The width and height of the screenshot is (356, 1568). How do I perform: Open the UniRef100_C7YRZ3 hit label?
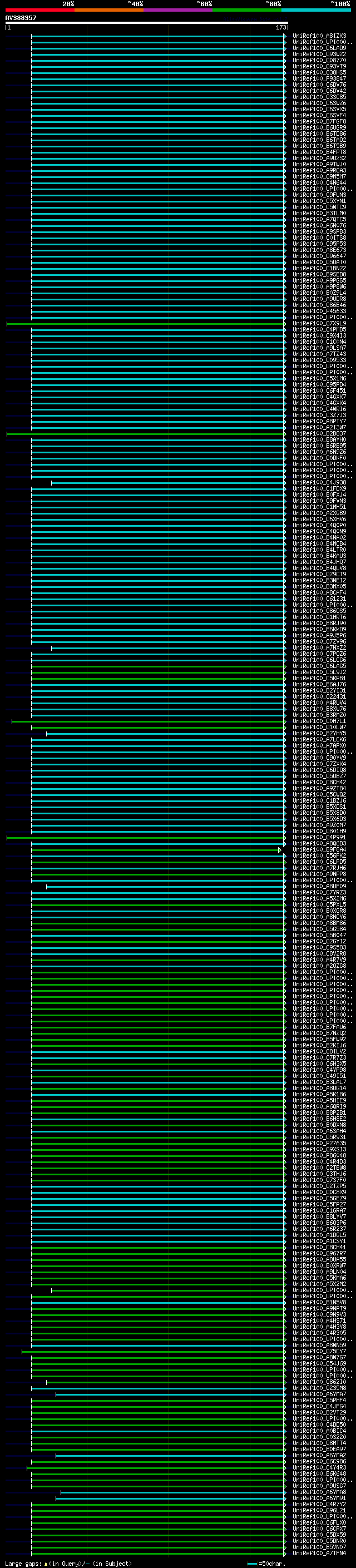(319, 892)
